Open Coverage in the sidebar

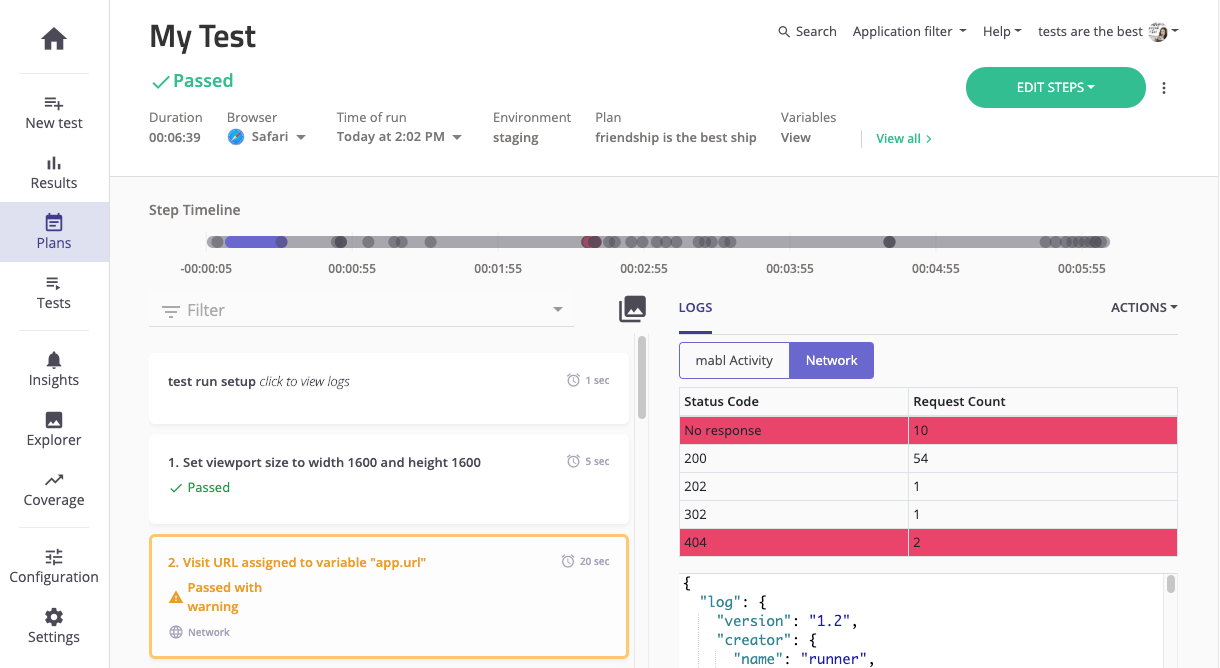pyautogui.click(x=54, y=489)
